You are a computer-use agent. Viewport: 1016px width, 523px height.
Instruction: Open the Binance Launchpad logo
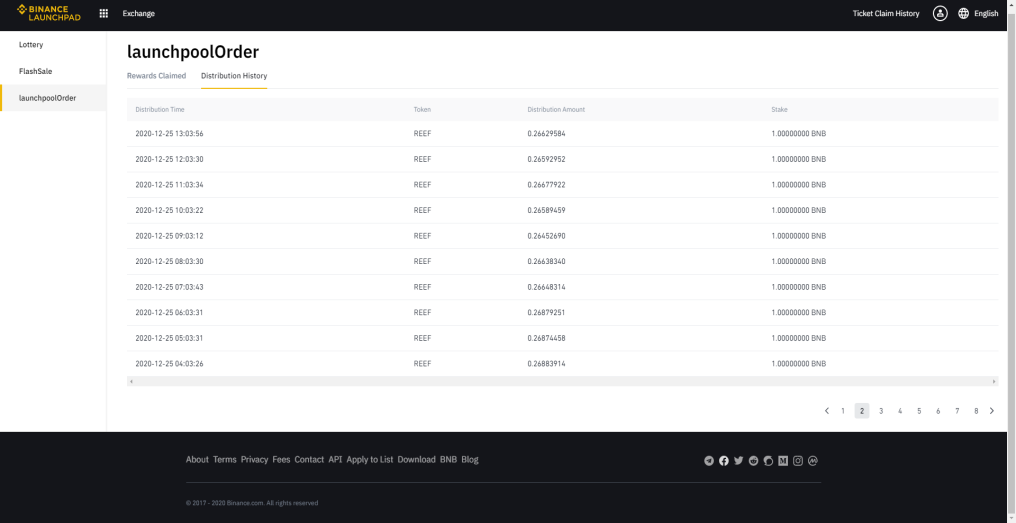tap(49, 13)
